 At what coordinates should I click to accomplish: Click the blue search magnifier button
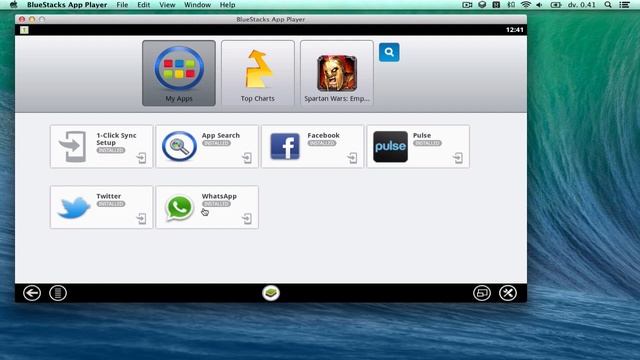click(x=389, y=52)
